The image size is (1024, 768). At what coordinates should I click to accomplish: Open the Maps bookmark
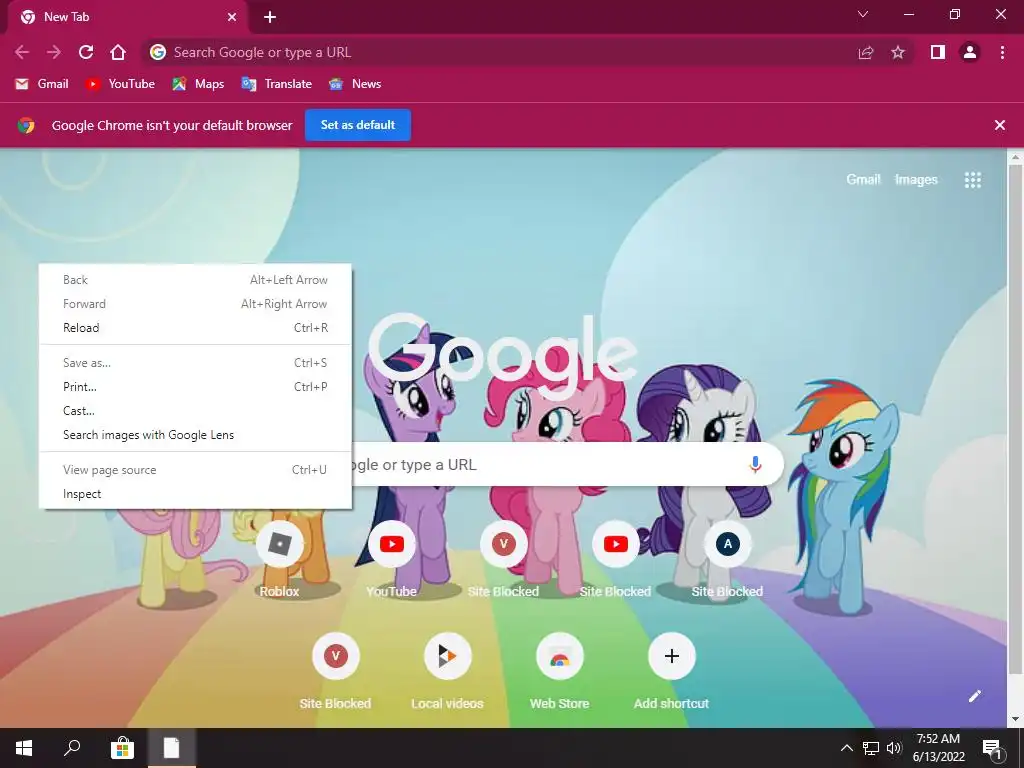coord(198,84)
